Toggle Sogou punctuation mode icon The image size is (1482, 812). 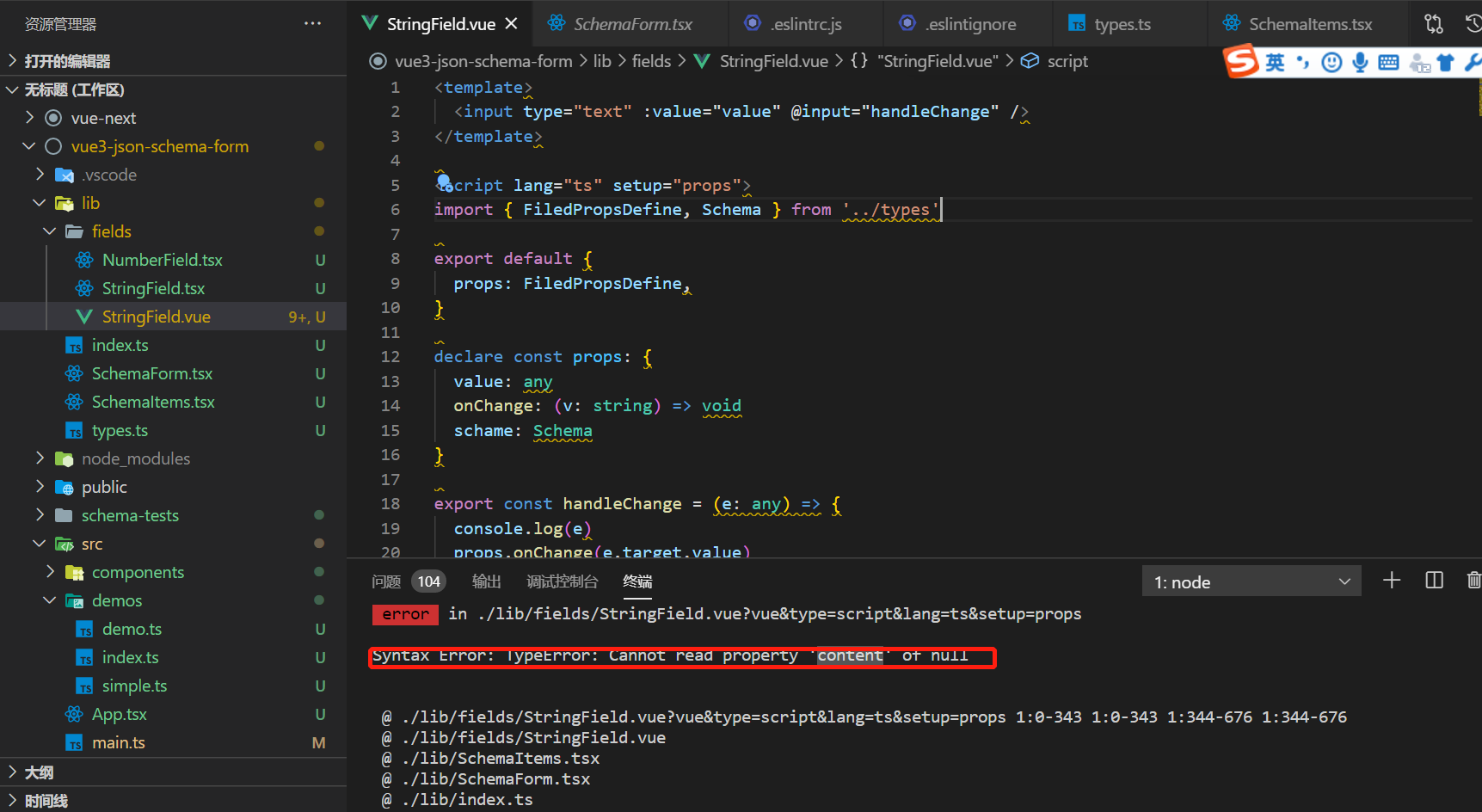(x=1303, y=62)
